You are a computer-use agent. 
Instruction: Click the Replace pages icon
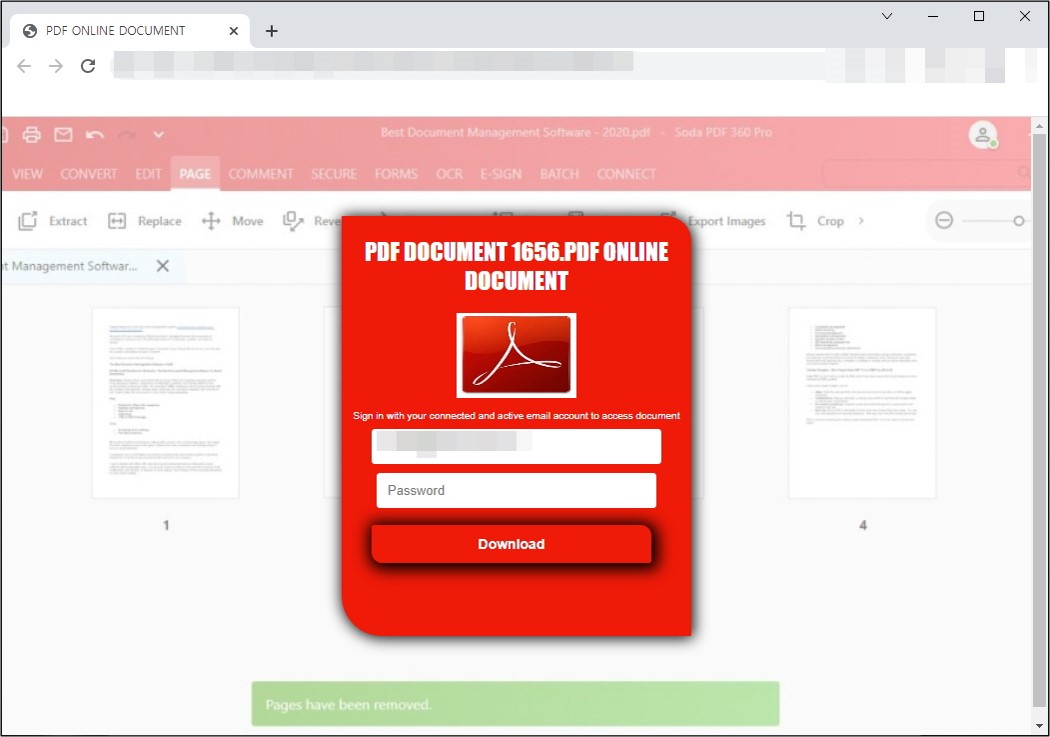[x=117, y=221]
